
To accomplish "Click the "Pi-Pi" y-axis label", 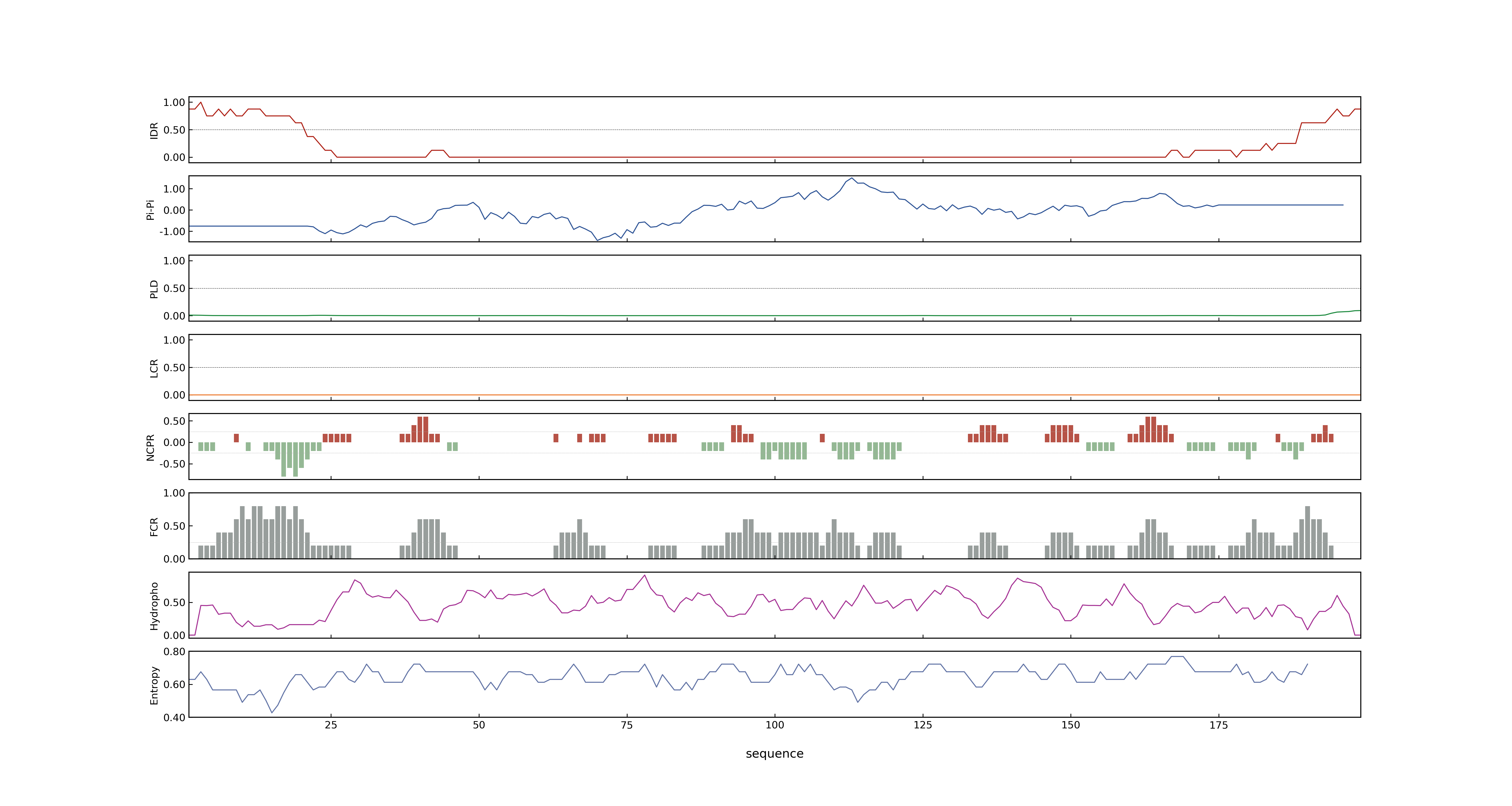I will pyautogui.click(x=150, y=209).
